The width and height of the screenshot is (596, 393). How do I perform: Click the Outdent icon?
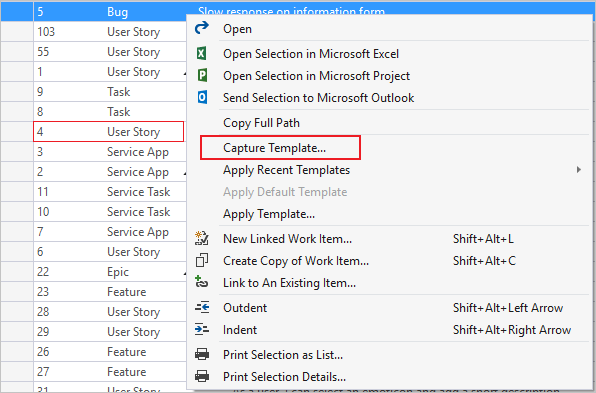pyautogui.click(x=202, y=307)
